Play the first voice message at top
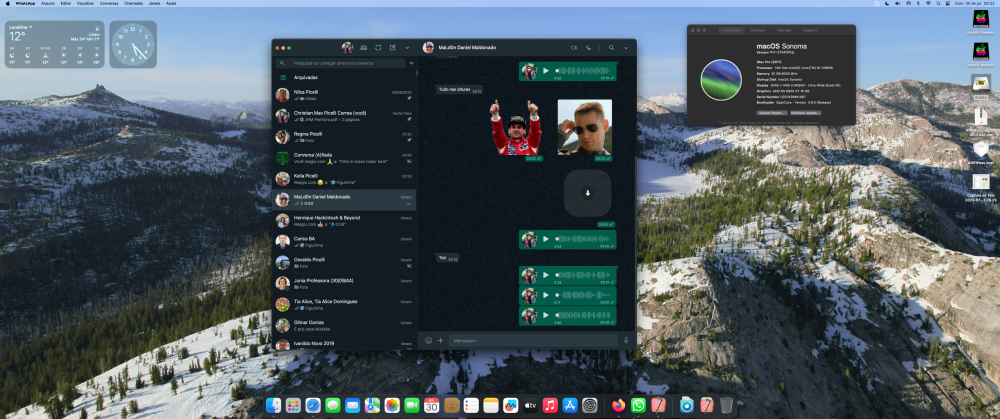 coord(545,71)
